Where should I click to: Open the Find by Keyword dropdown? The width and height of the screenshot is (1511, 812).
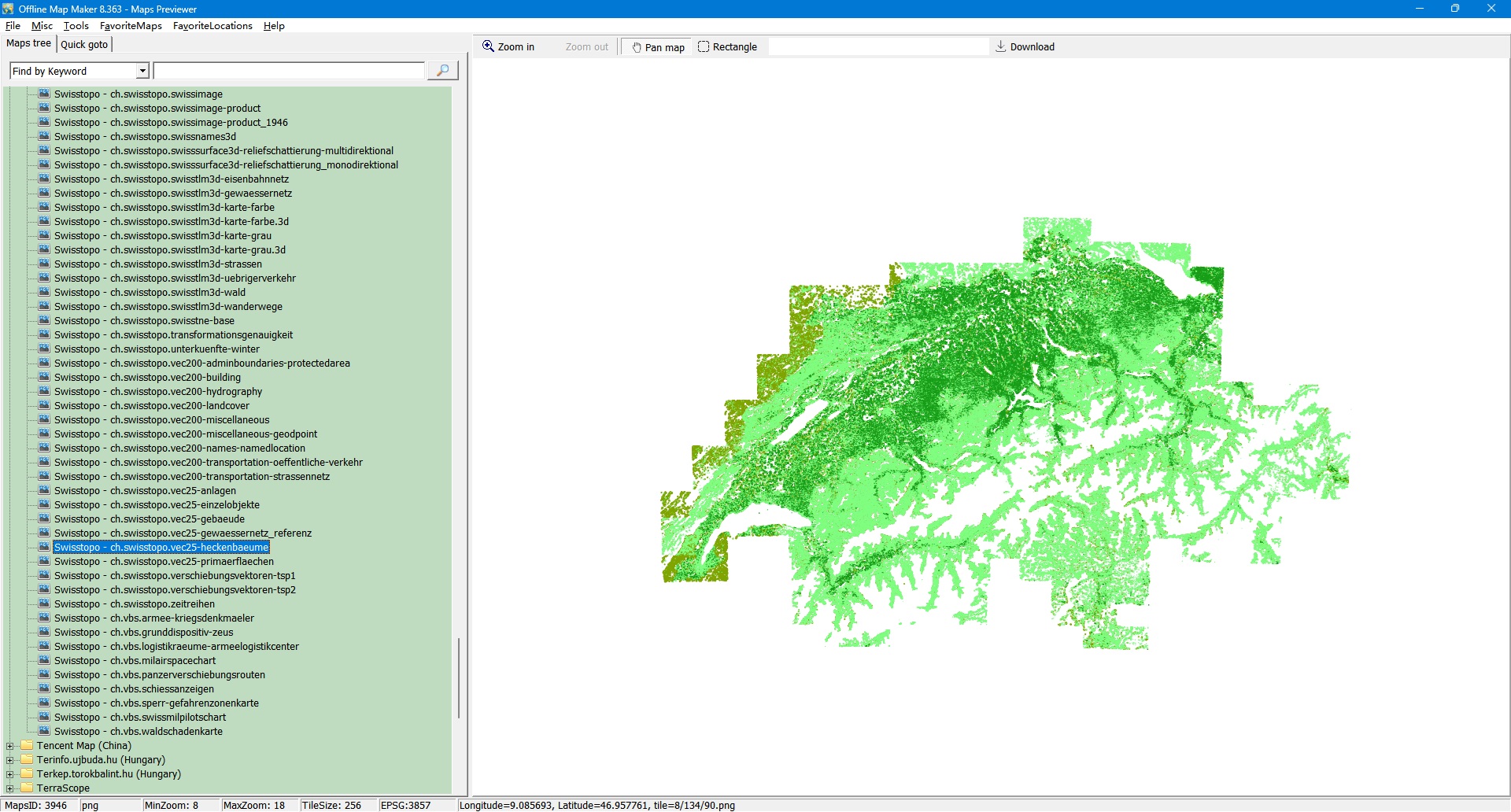tap(142, 71)
